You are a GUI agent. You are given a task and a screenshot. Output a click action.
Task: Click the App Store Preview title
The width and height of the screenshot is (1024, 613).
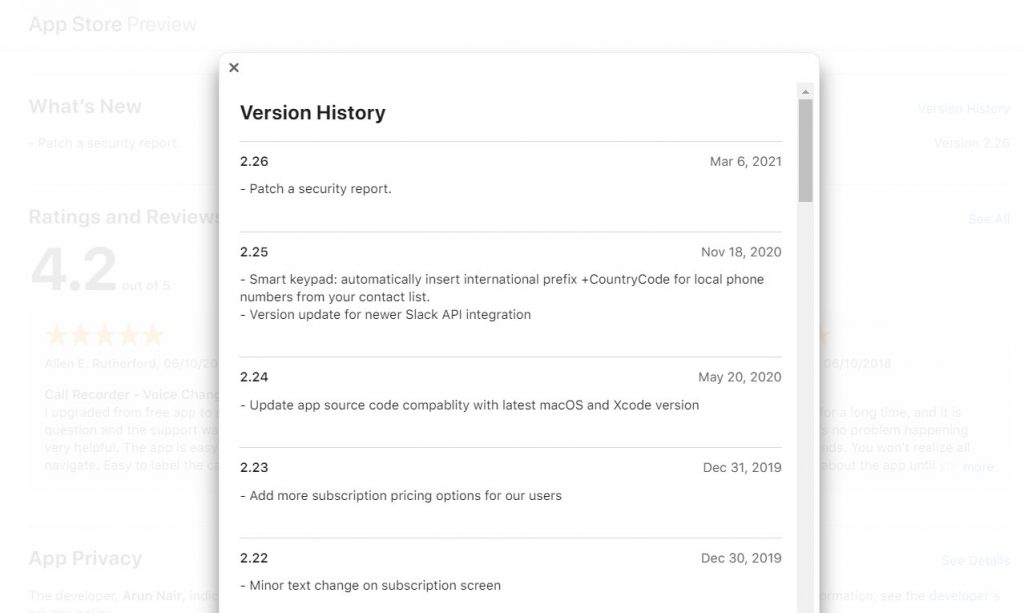[x=112, y=24]
